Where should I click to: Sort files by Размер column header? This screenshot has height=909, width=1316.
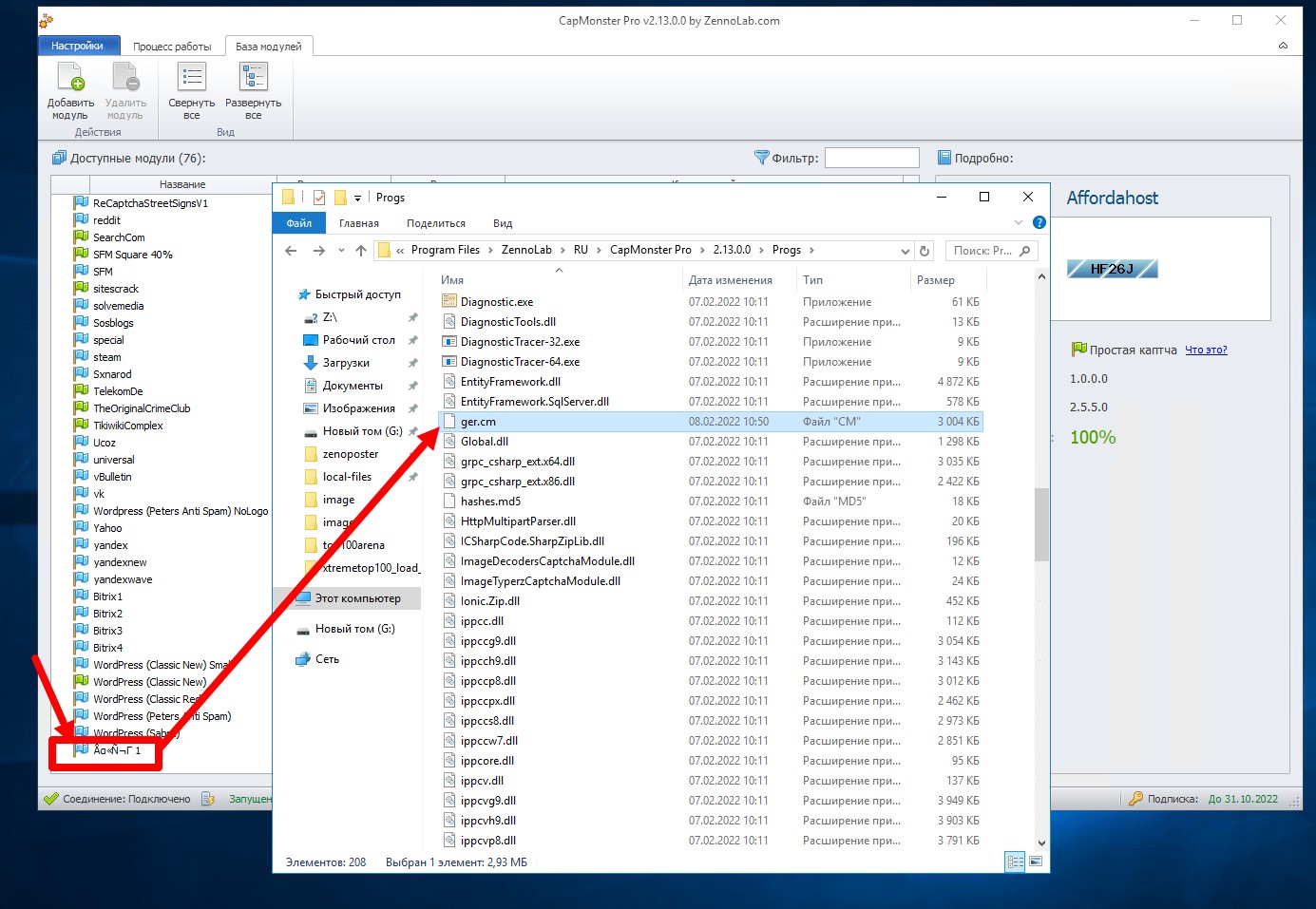[936, 280]
